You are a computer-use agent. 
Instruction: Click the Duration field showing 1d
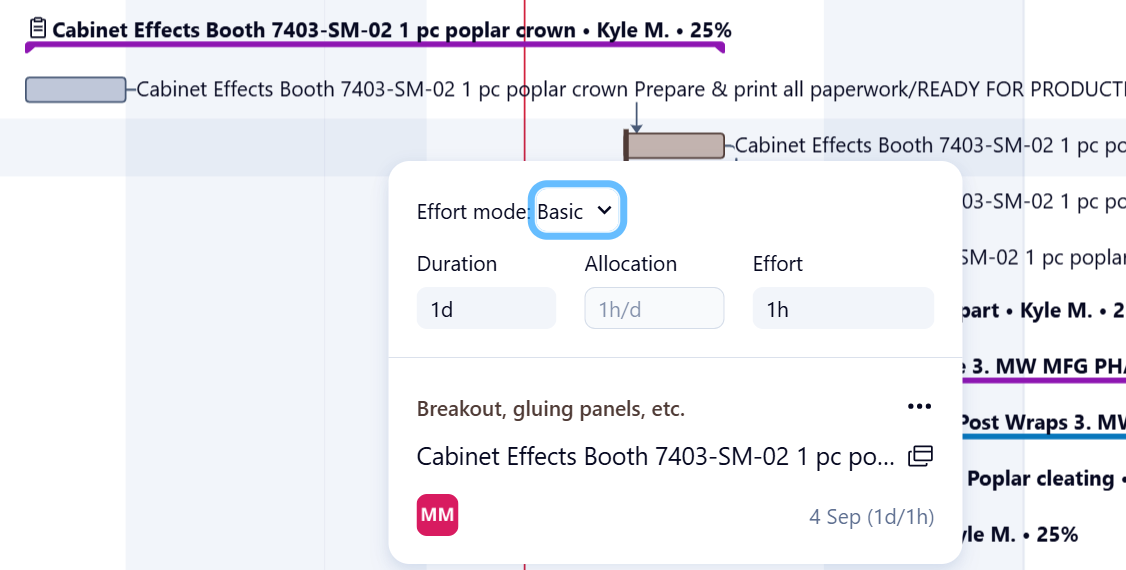[x=486, y=309]
